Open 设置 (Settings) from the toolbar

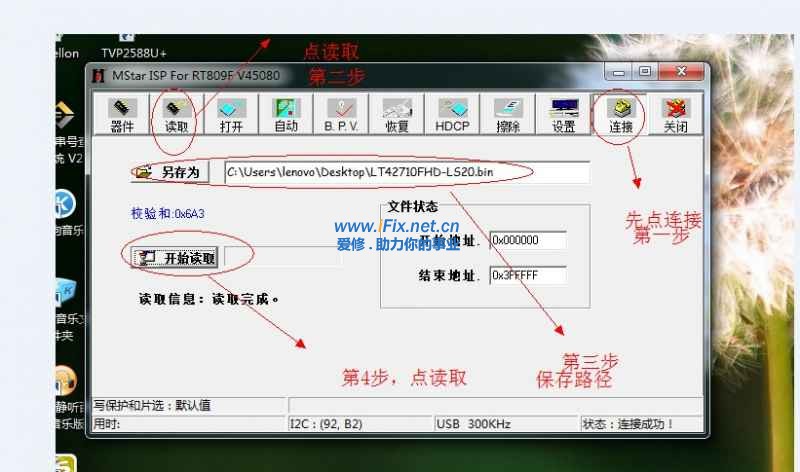[x=563, y=115]
